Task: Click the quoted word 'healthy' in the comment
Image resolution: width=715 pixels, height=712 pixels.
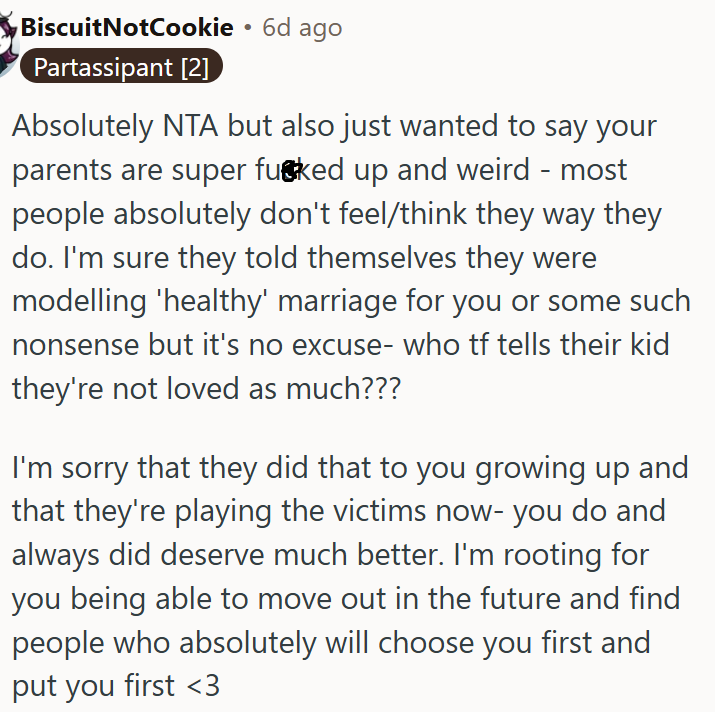Action: [x=212, y=302]
